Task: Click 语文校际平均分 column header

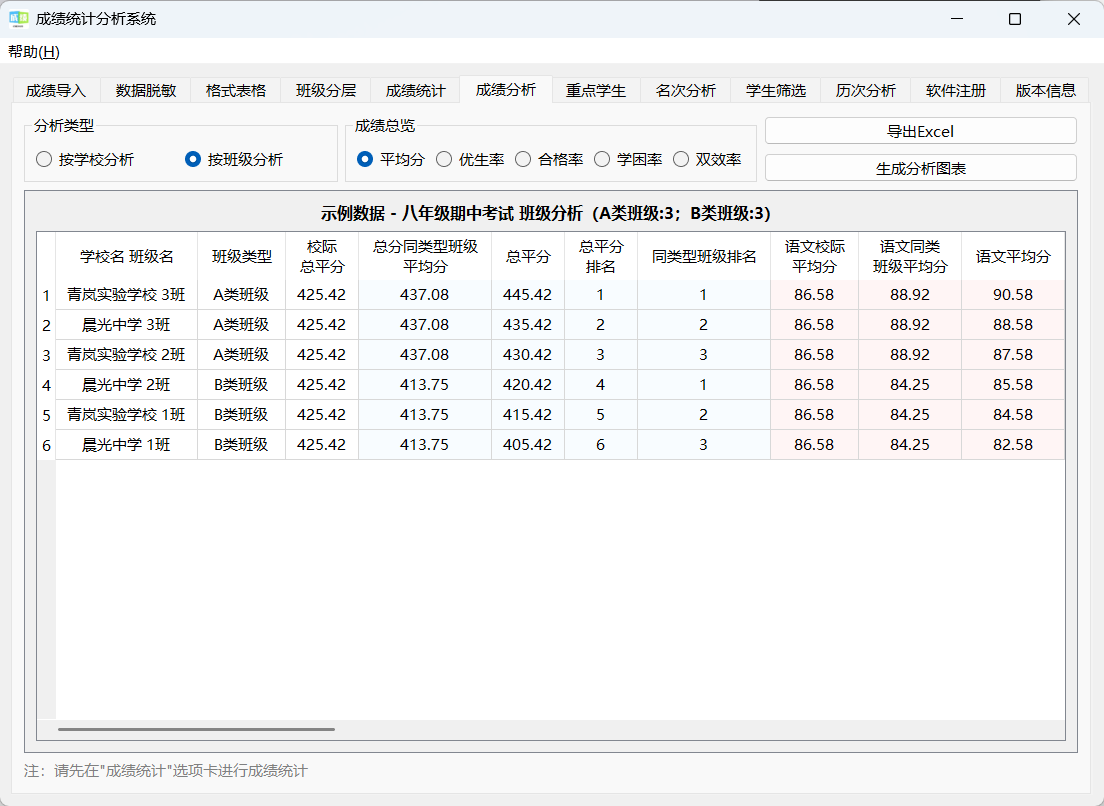Action: pos(815,257)
